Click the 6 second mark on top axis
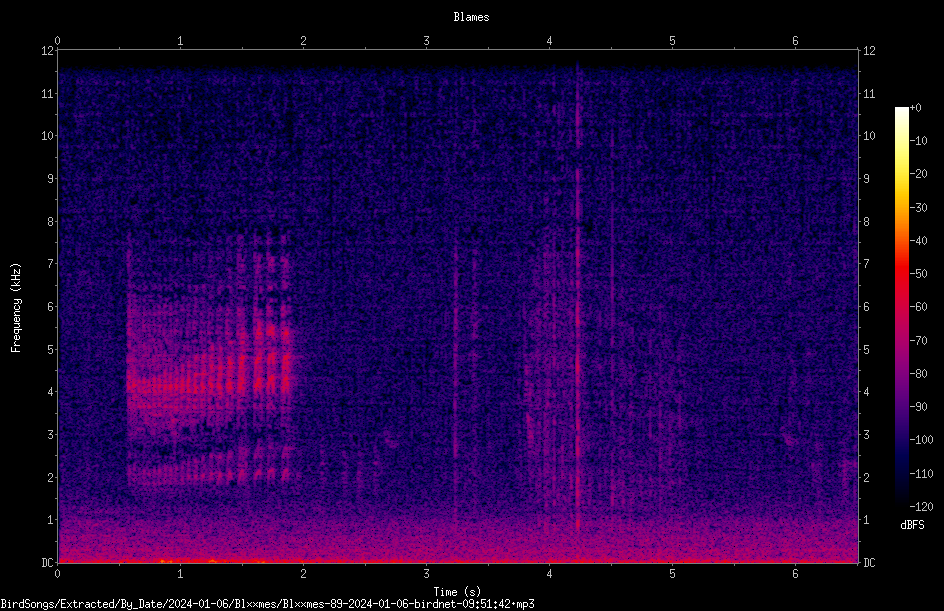 point(795,40)
